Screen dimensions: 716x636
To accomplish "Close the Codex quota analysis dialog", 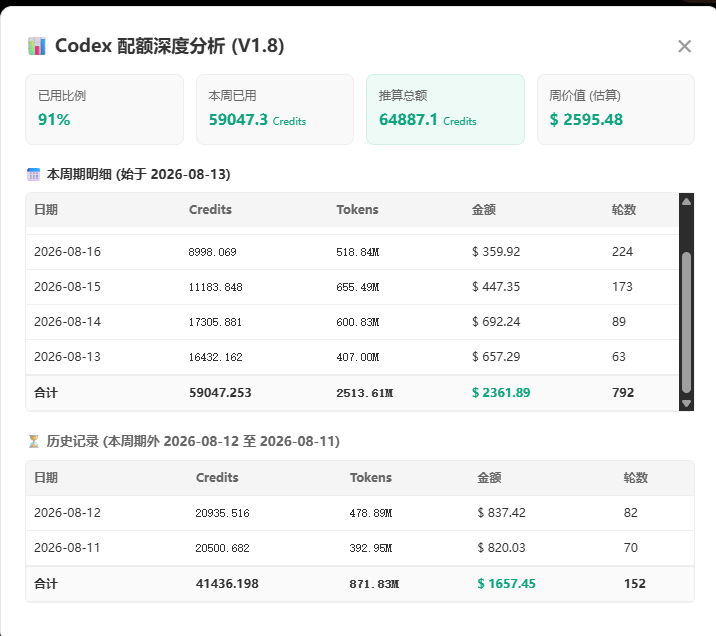I will [684, 46].
